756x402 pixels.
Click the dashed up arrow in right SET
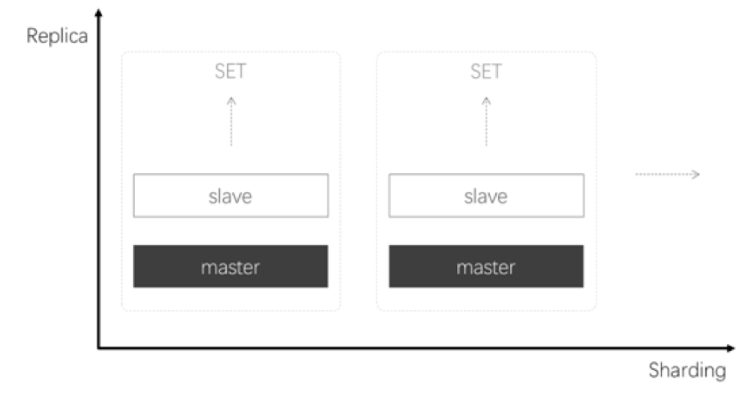[x=486, y=120]
